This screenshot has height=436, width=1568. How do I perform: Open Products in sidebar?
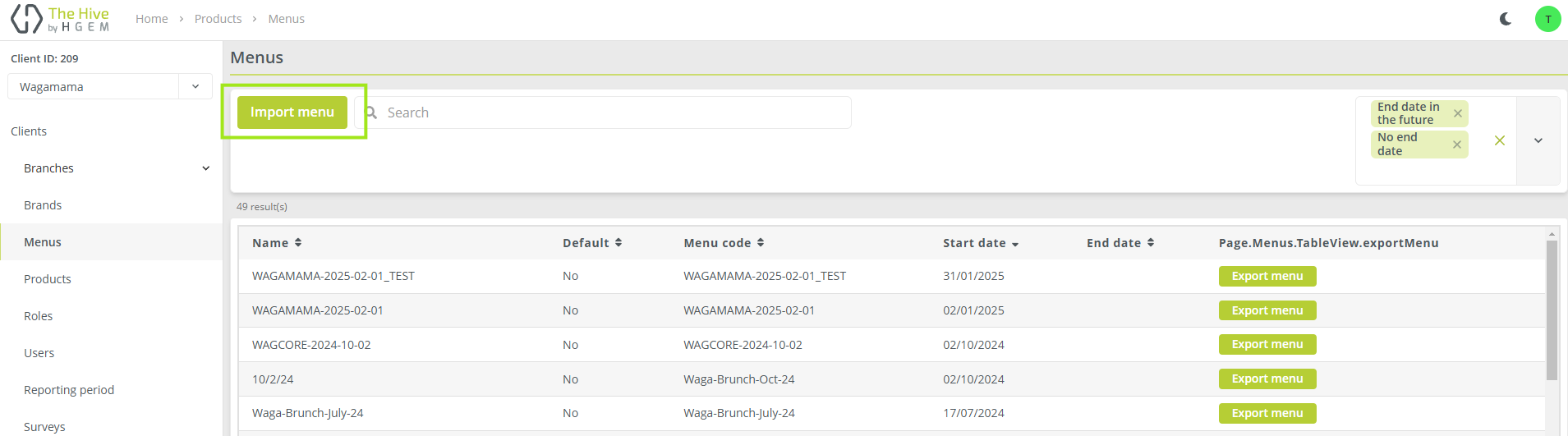point(48,279)
